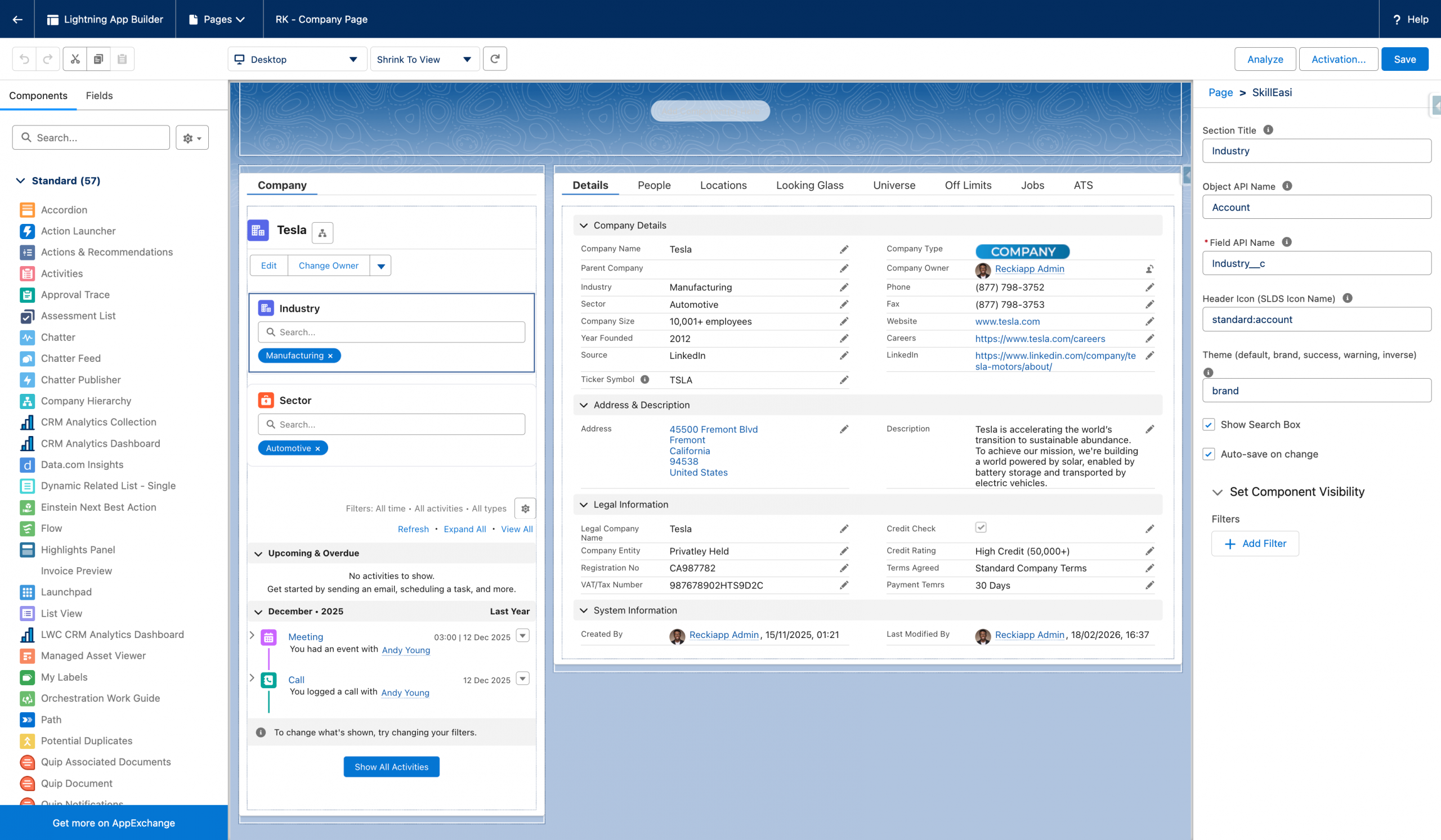Screen dimensions: 1441x840
Task: Click the refresh canvas icon
Action: [x=495, y=59]
